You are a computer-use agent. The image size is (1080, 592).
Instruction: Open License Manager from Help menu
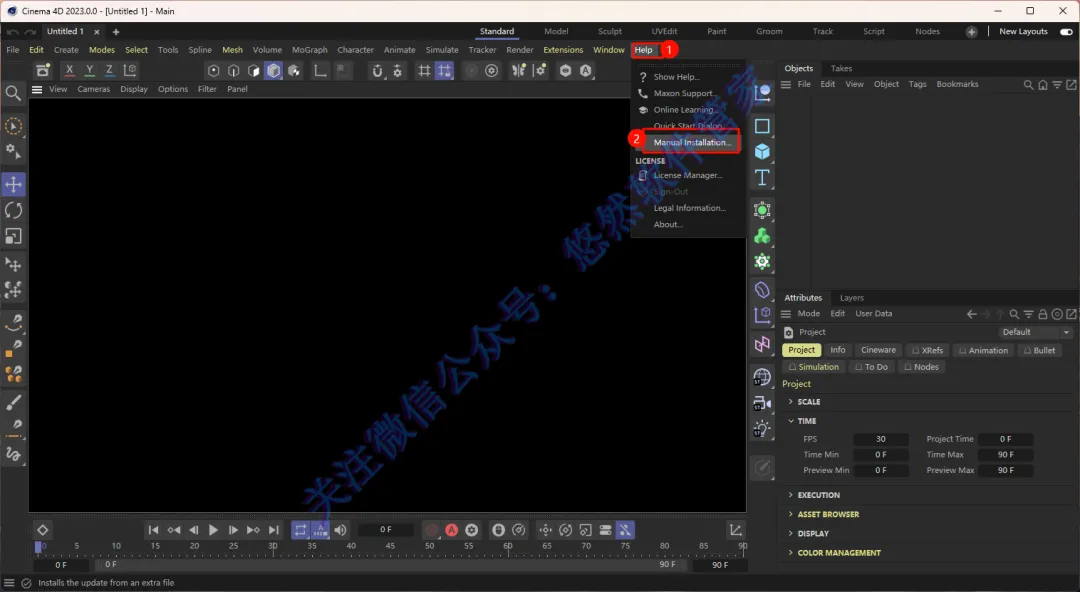tap(689, 175)
